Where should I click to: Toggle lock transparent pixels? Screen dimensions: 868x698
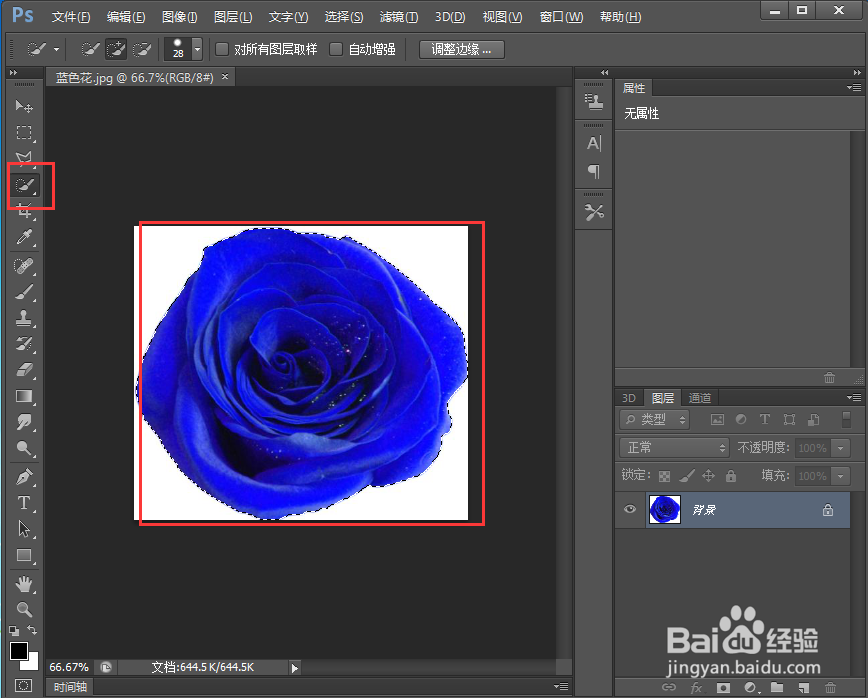click(x=664, y=476)
